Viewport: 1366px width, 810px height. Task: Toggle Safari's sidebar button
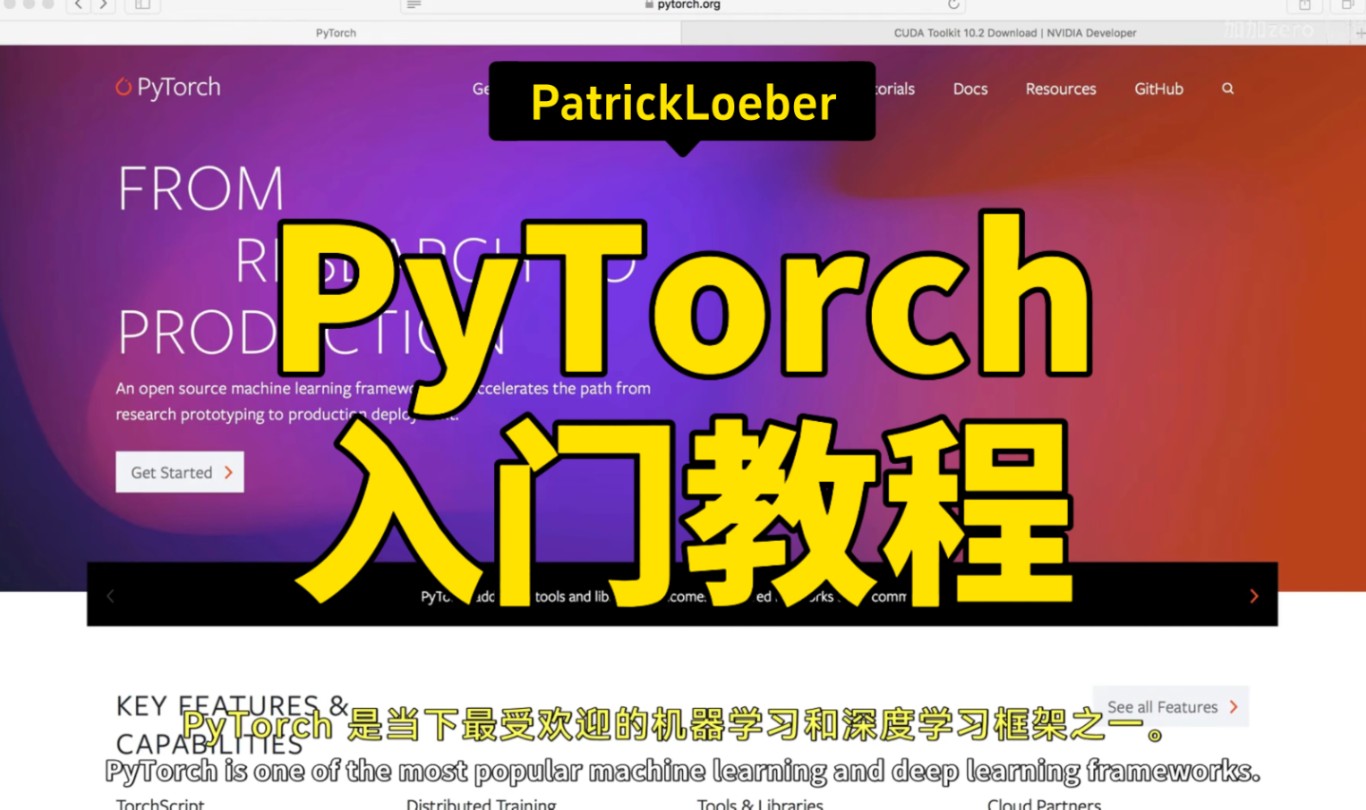click(x=141, y=5)
